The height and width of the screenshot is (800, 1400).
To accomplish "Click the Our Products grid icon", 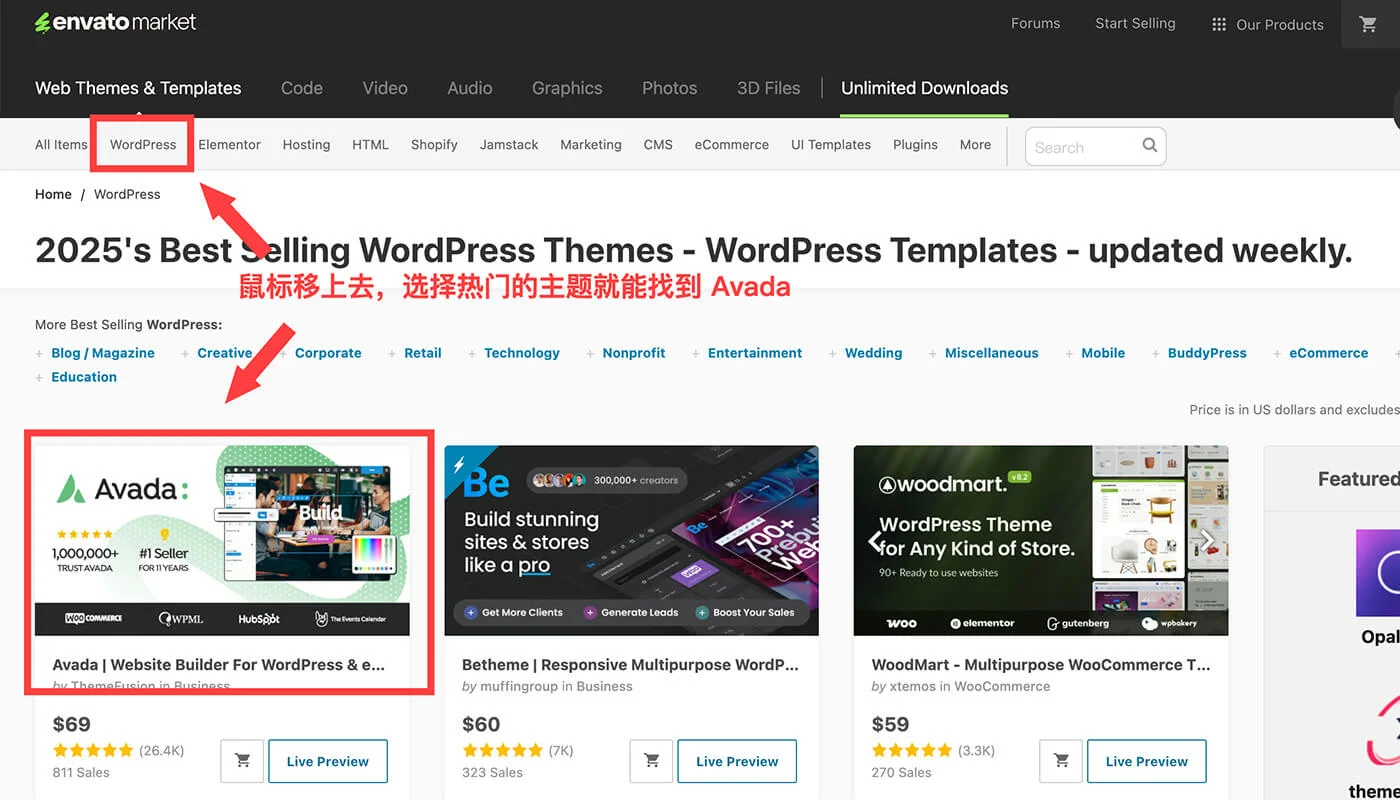I will (x=1218, y=25).
